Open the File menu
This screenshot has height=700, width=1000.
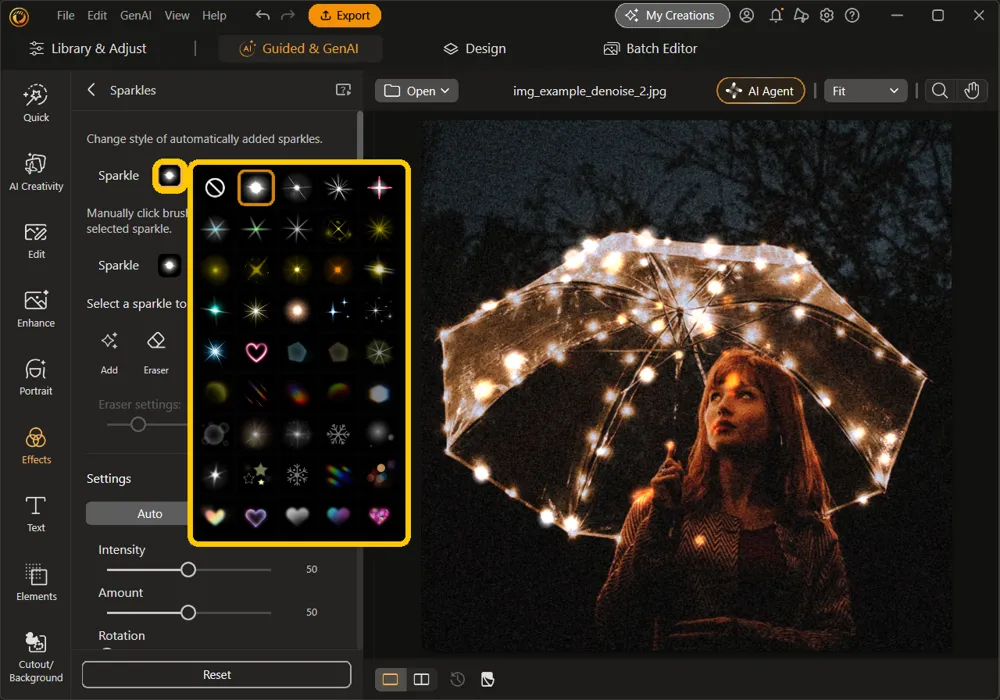66,15
